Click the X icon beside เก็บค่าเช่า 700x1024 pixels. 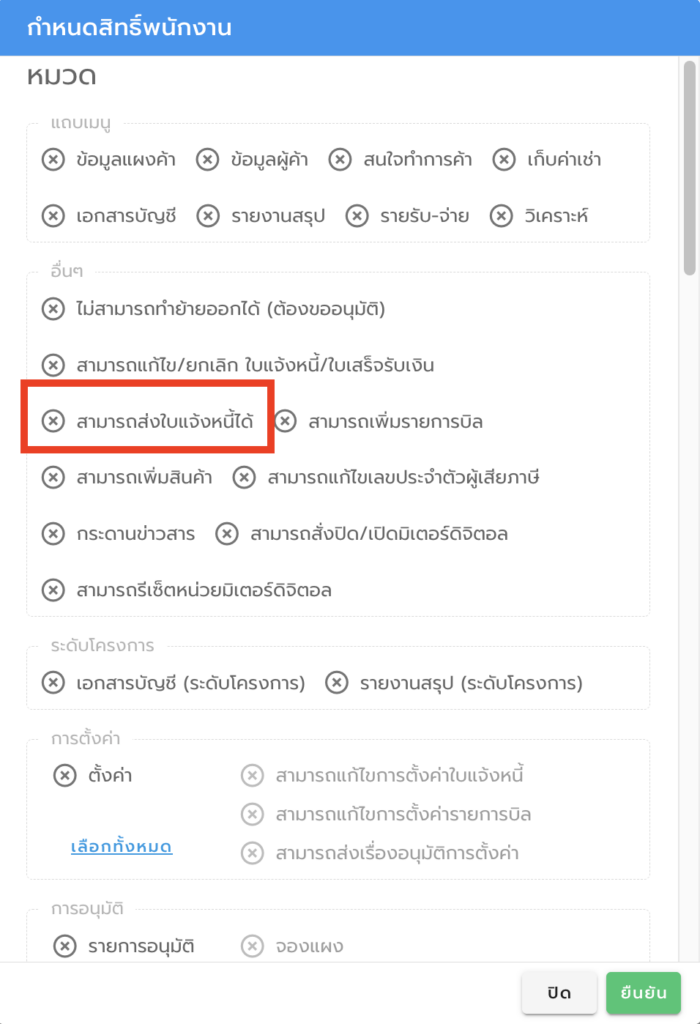pos(504,159)
